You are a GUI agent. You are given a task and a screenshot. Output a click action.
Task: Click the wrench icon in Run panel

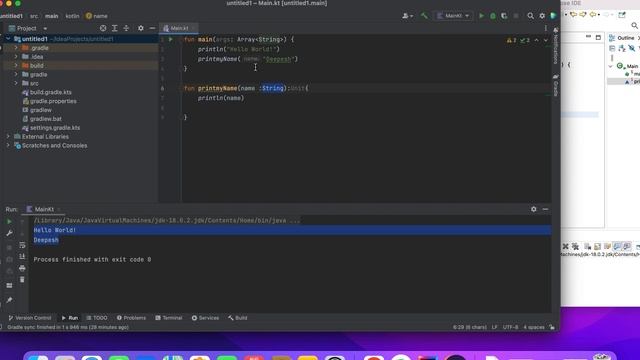tap(9, 233)
